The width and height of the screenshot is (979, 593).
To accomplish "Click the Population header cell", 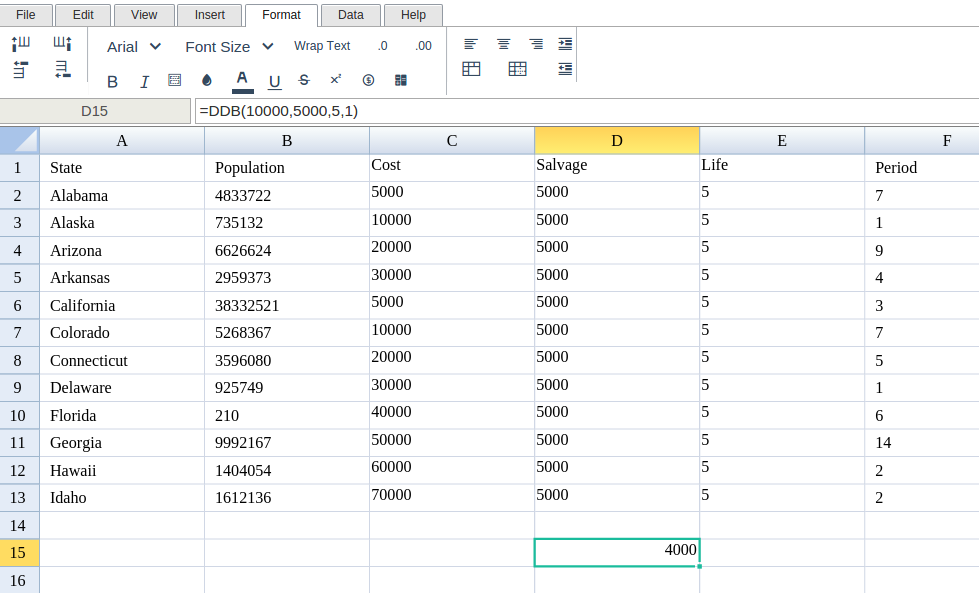I will coord(287,168).
